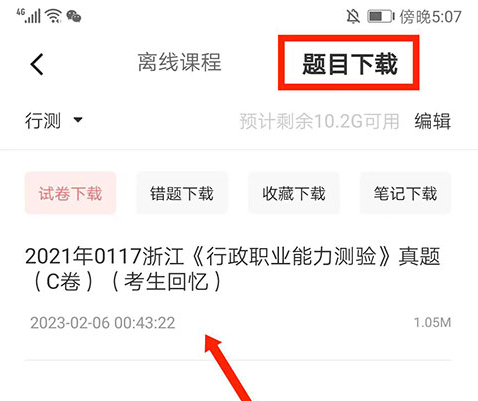478x401 pixels.
Task: Tap the 傍晚5:07 clock
Action: click(430, 17)
